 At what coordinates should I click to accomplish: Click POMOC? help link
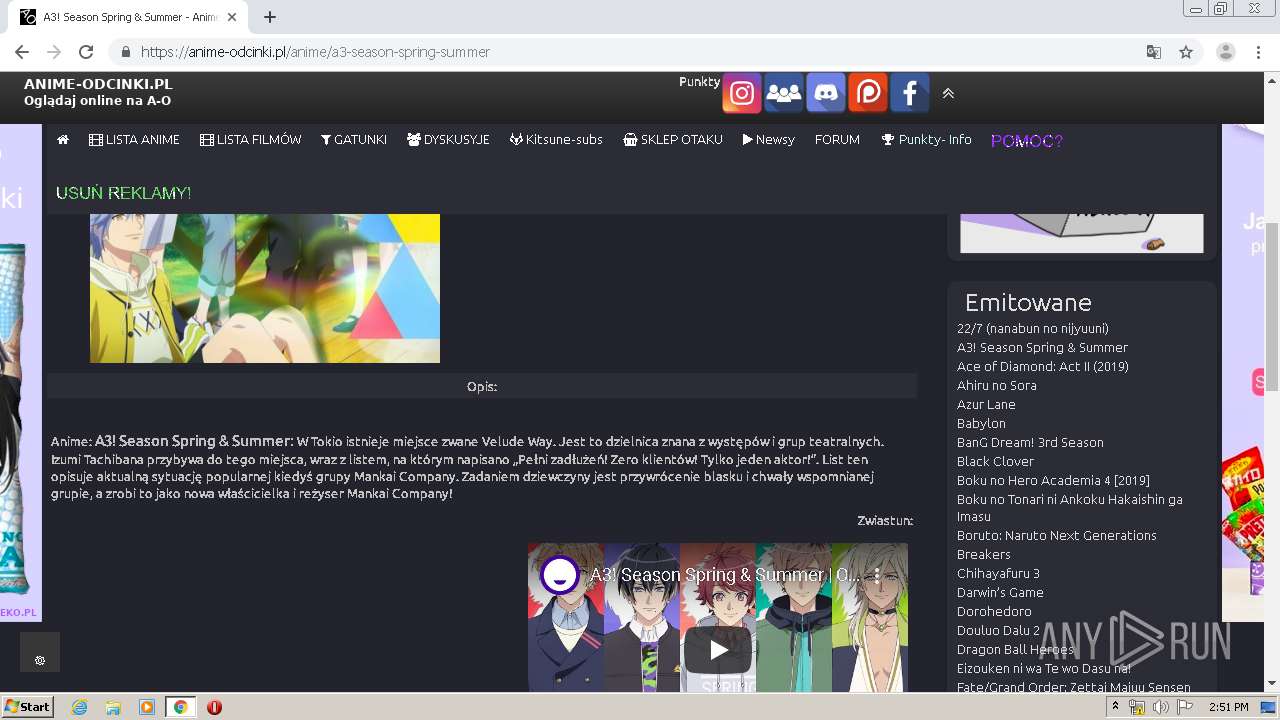click(x=1026, y=141)
